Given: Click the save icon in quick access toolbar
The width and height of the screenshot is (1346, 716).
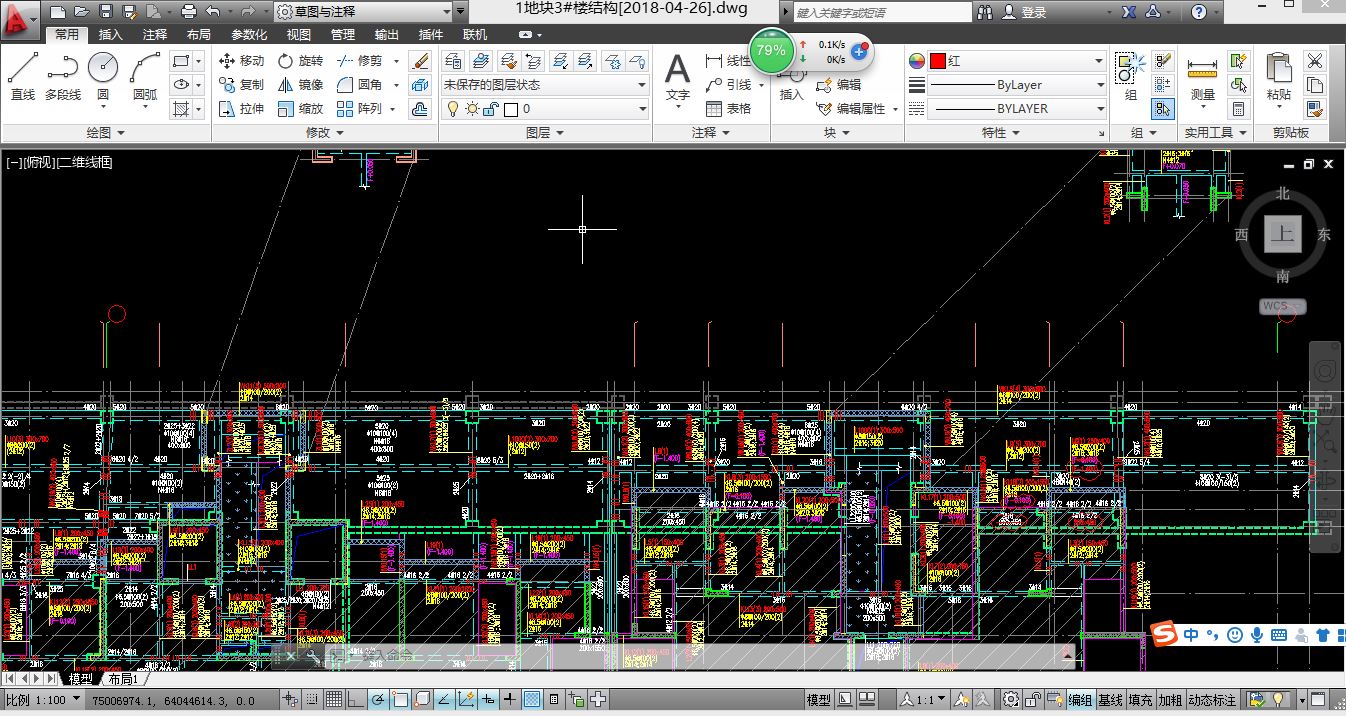Looking at the screenshot, I should pos(104,12).
